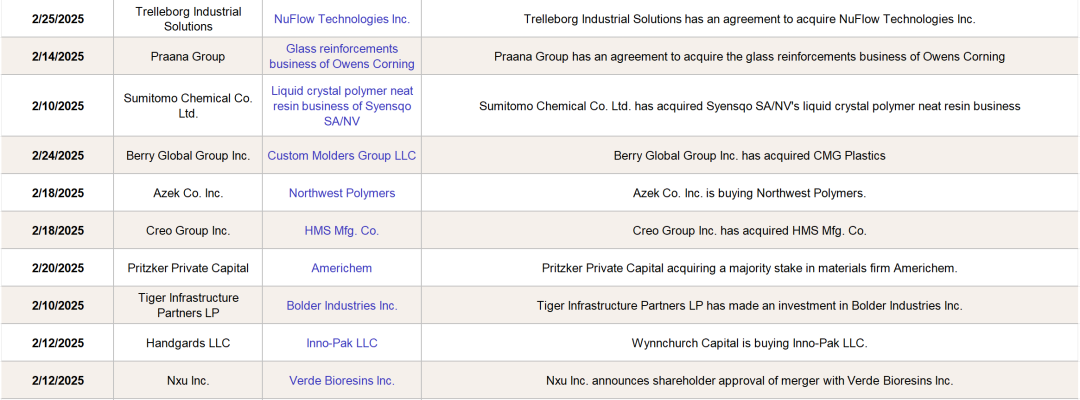Open the Americhem link
This screenshot has height=400, width=1080.
click(341, 268)
